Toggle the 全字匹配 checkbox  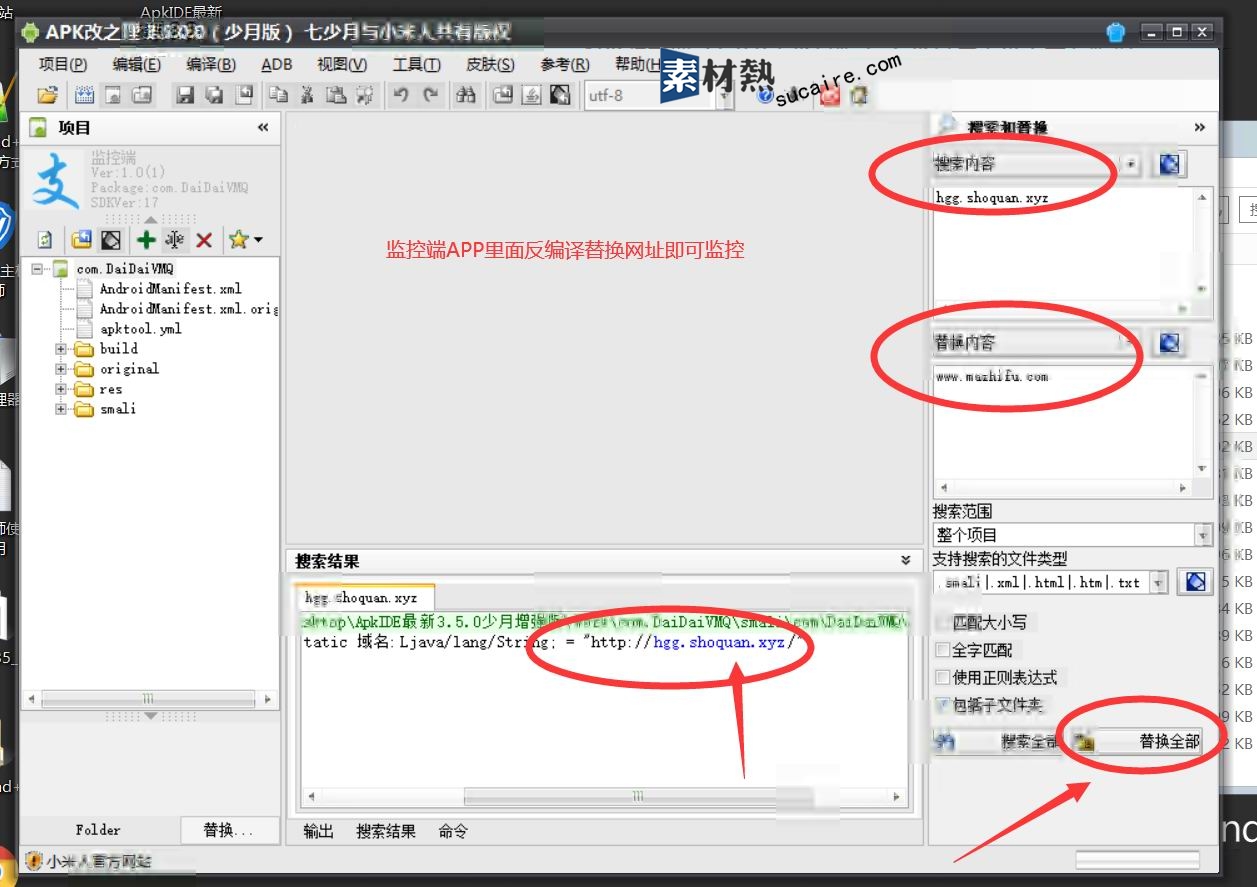[942, 650]
